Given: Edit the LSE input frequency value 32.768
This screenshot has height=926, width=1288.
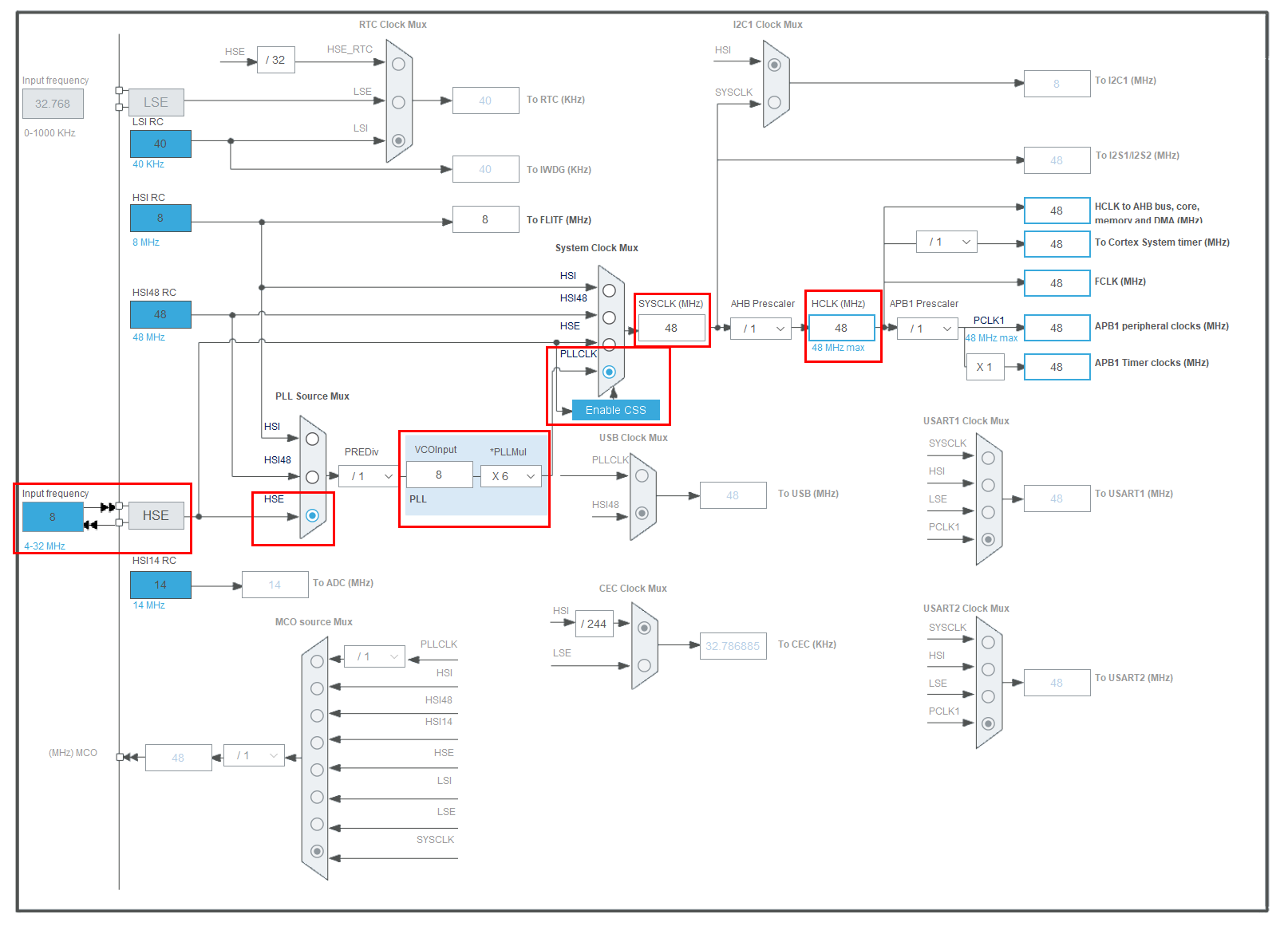Looking at the screenshot, I should [x=53, y=104].
